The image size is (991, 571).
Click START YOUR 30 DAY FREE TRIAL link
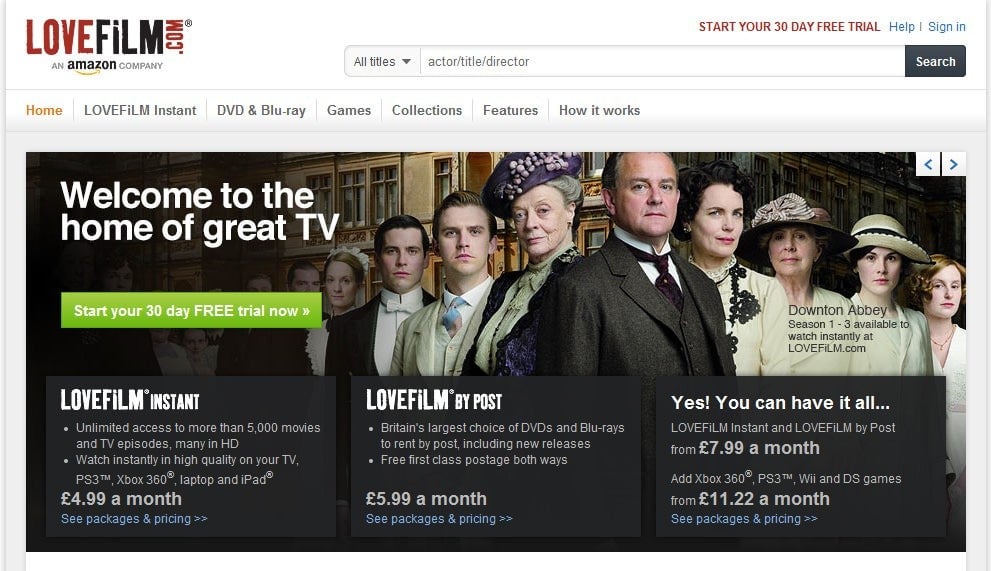pos(789,27)
